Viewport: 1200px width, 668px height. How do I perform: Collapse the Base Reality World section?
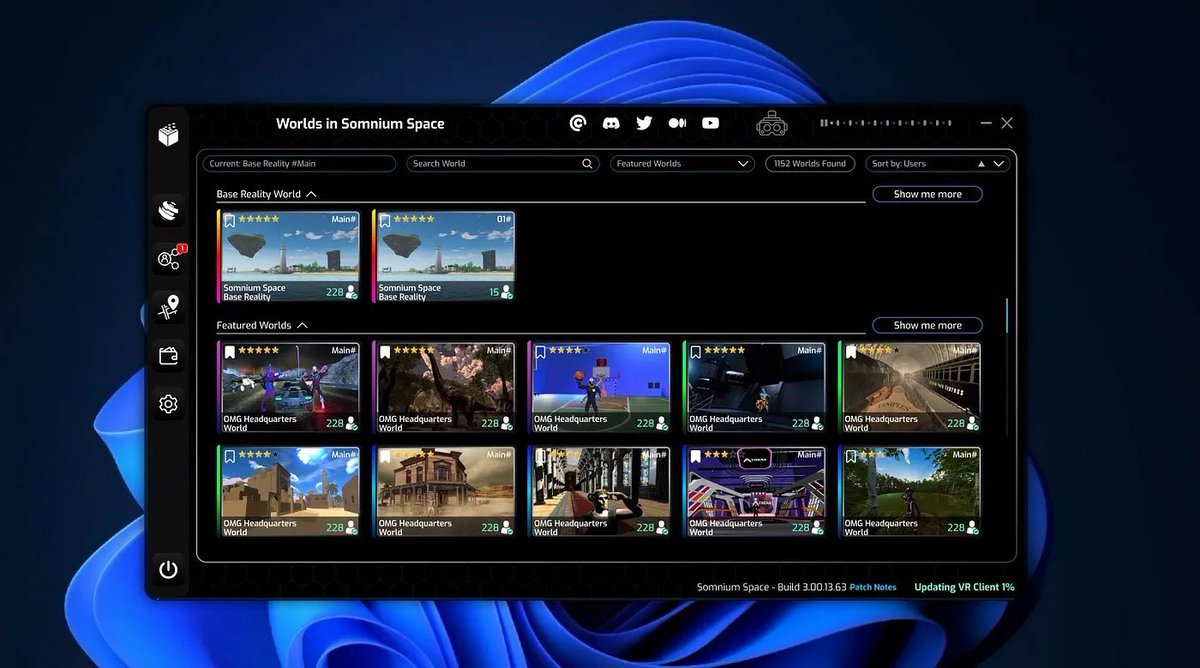coord(311,194)
